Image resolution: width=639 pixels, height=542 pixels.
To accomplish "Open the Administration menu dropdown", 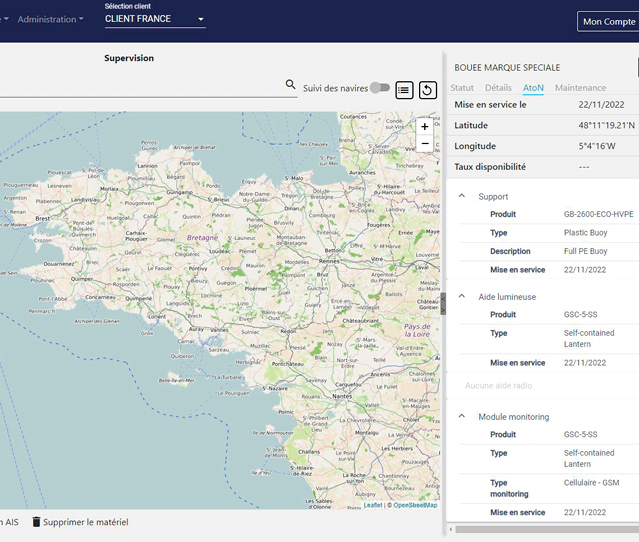I will 51,19.
